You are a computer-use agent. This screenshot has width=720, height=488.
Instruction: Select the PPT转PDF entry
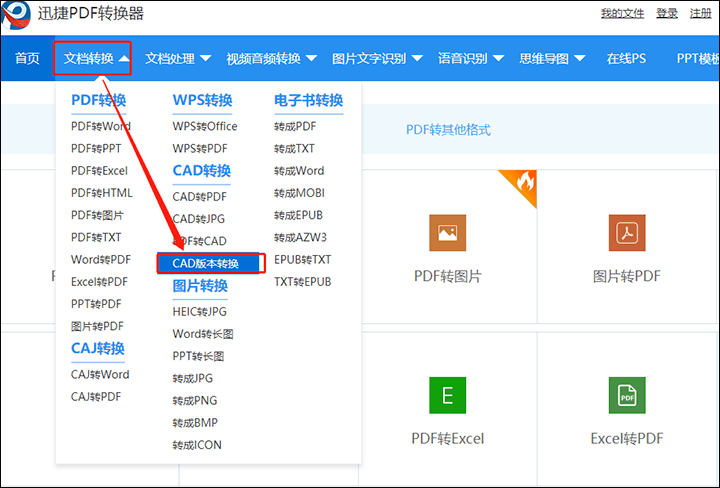(96, 304)
